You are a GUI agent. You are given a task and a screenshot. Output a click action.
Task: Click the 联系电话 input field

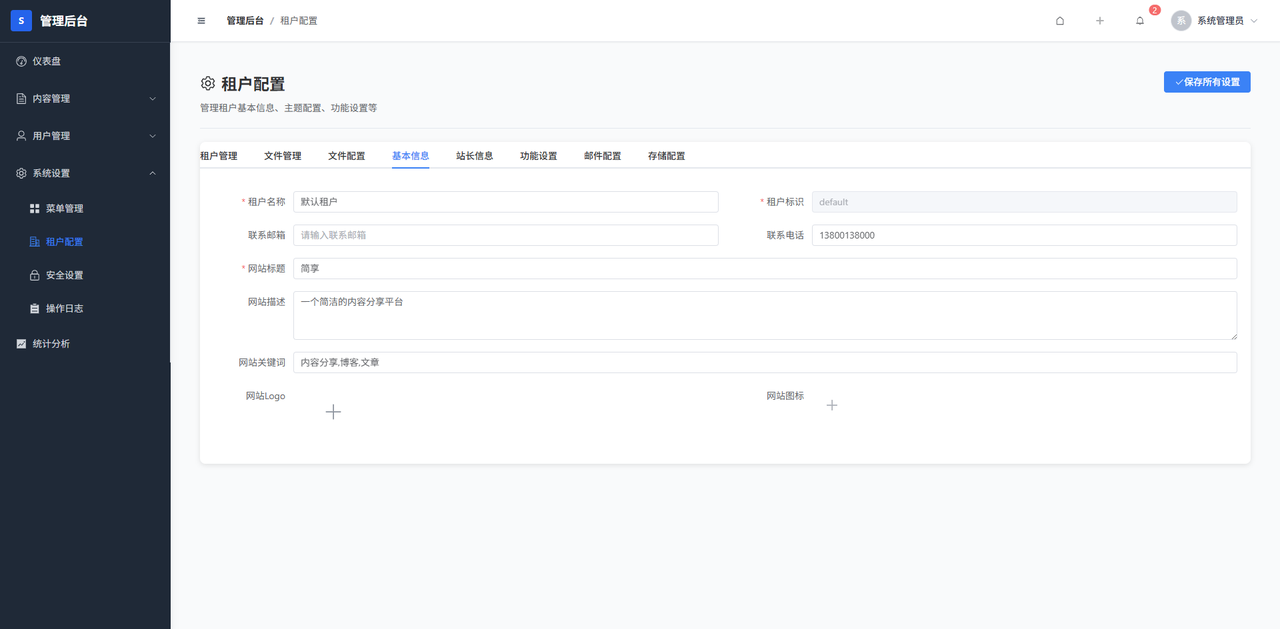[1024, 235]
